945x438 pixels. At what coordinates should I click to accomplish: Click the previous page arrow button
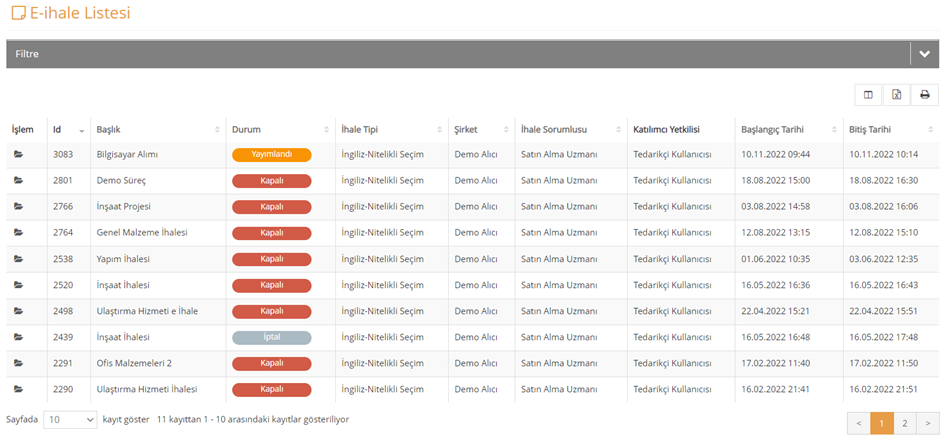point(859,424)
